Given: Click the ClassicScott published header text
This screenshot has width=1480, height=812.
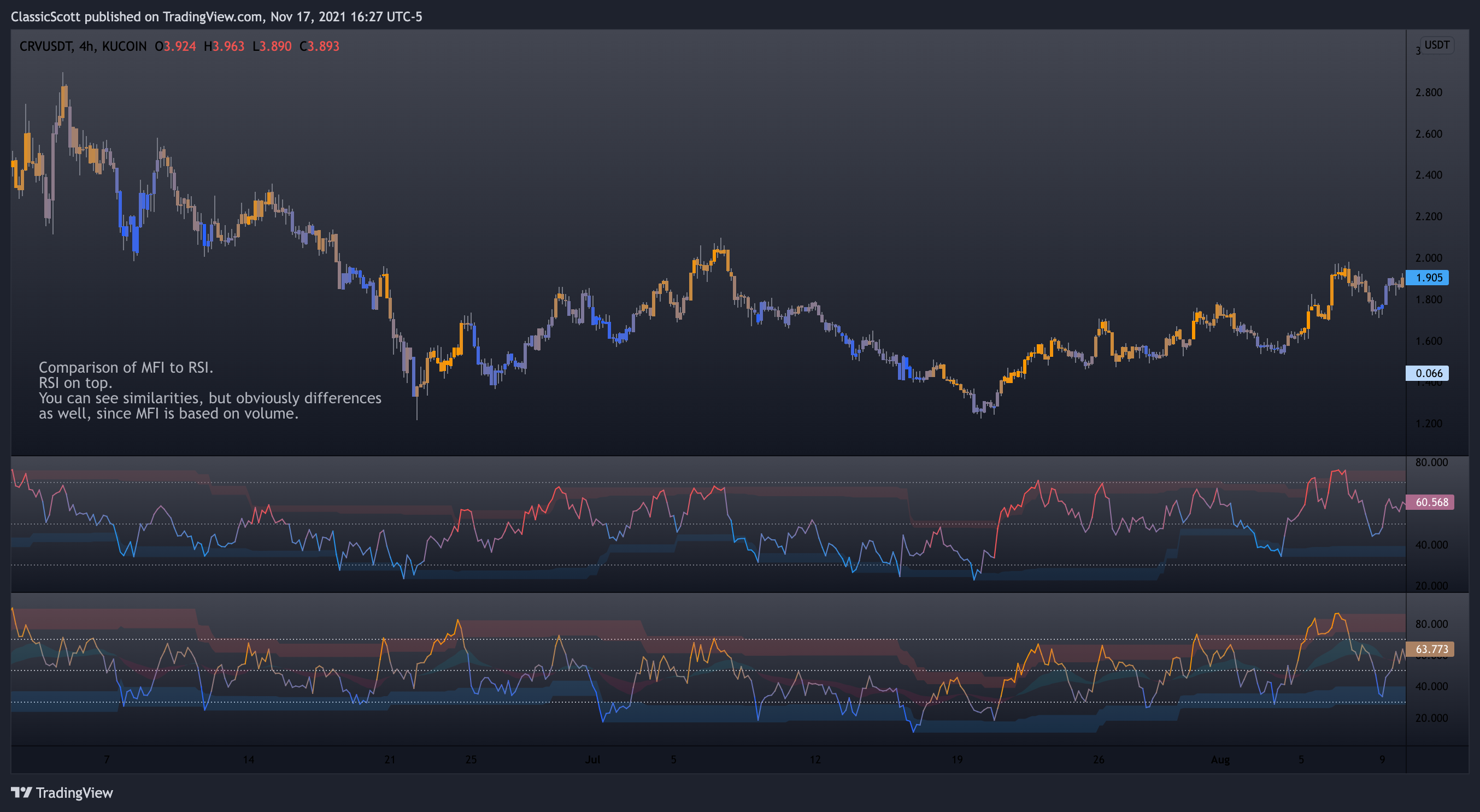Looking at the screenshot, I should point(216,16).
